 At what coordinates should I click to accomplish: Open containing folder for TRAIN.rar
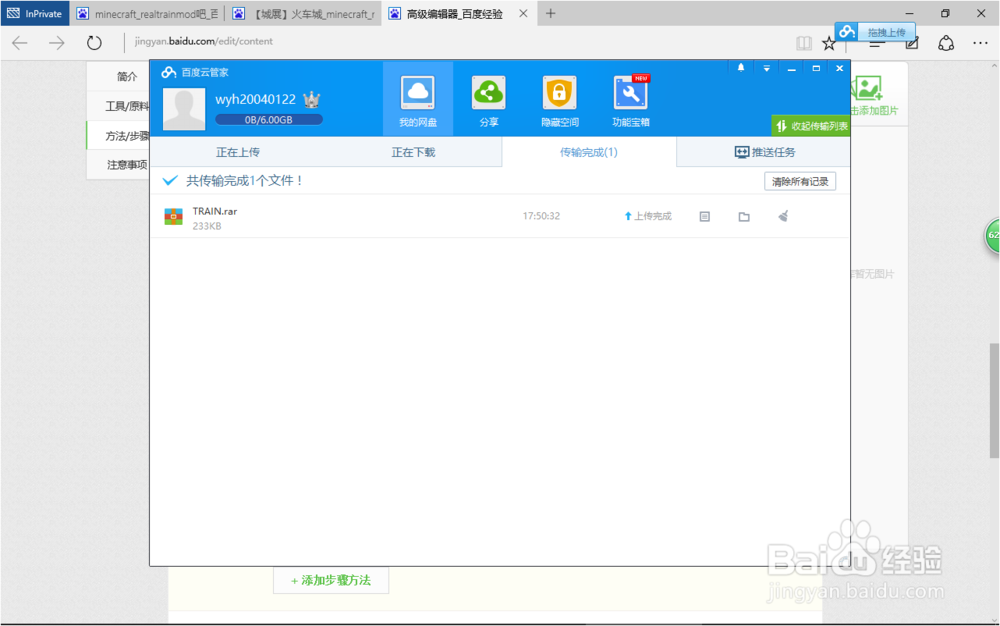pos(744,217)
